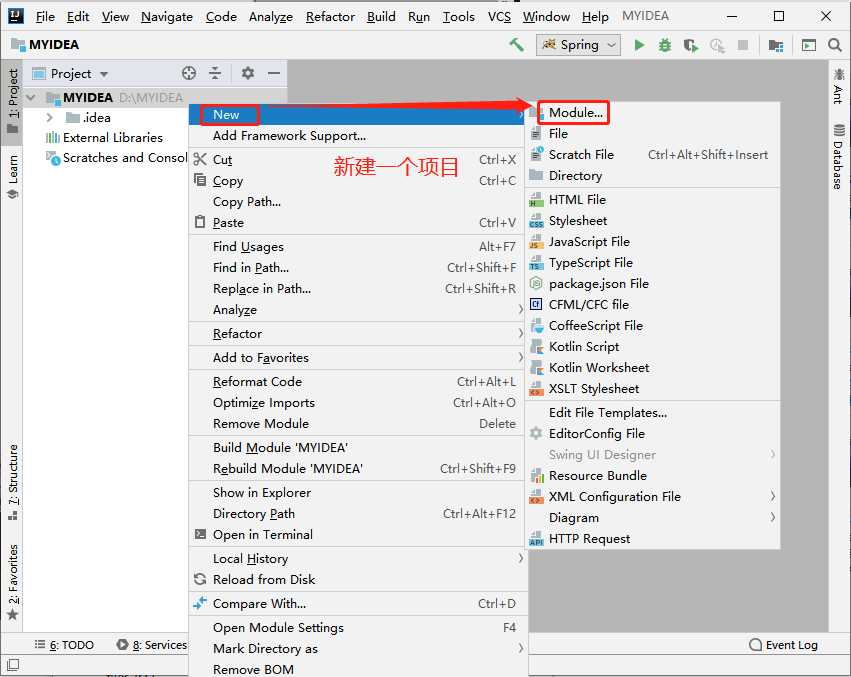Create a new HTML File

[653, 200]
